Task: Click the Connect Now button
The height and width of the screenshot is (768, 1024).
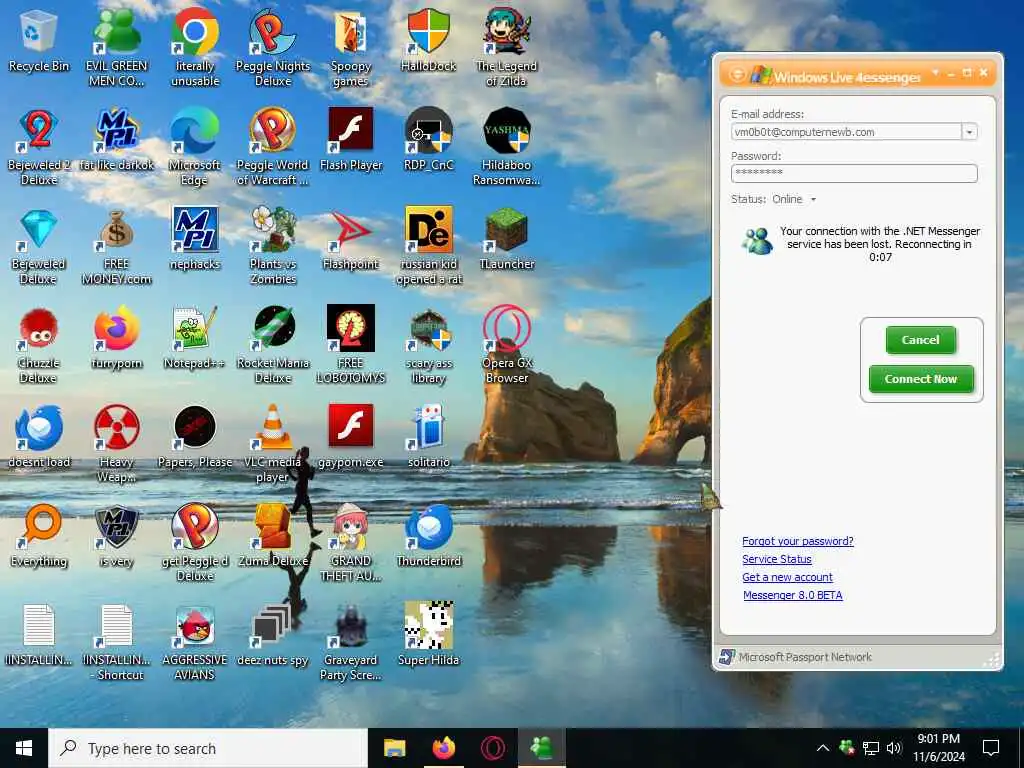Action: 921,379
